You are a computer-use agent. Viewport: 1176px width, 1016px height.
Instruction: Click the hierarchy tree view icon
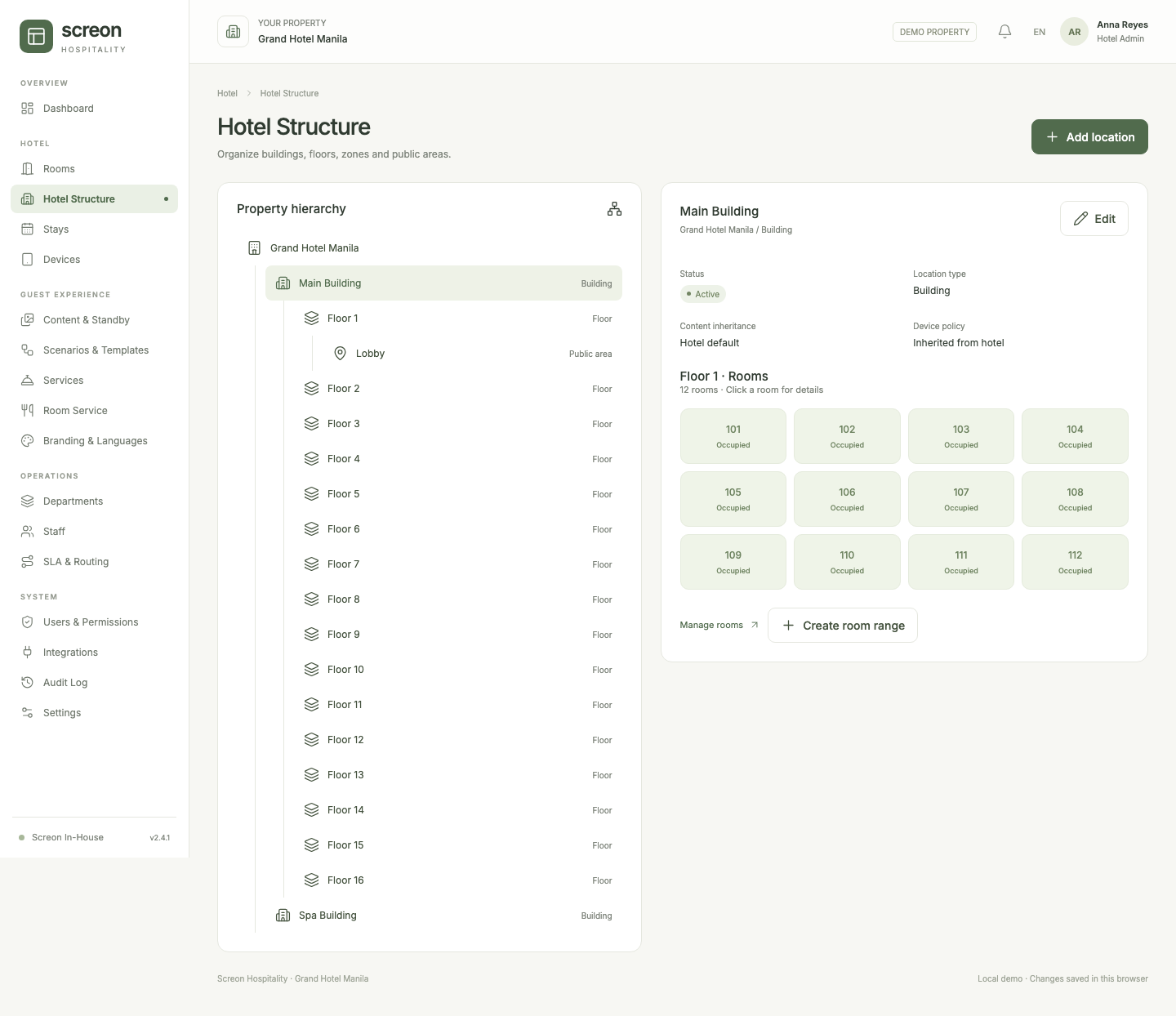pyautogui.click(x=614, y=209)
